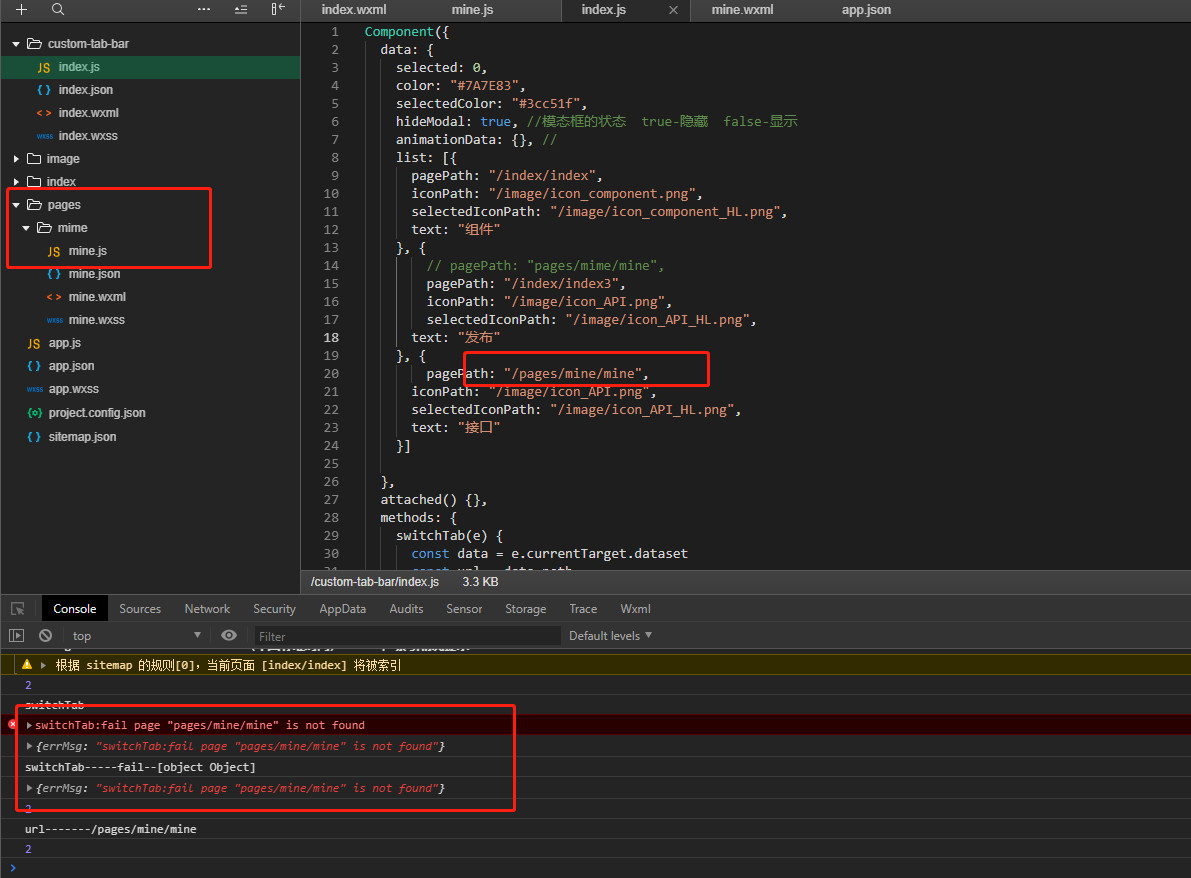Click the collapse all folders icon
Viewport: 1191px width, 878px height.
tap(241, 9)
